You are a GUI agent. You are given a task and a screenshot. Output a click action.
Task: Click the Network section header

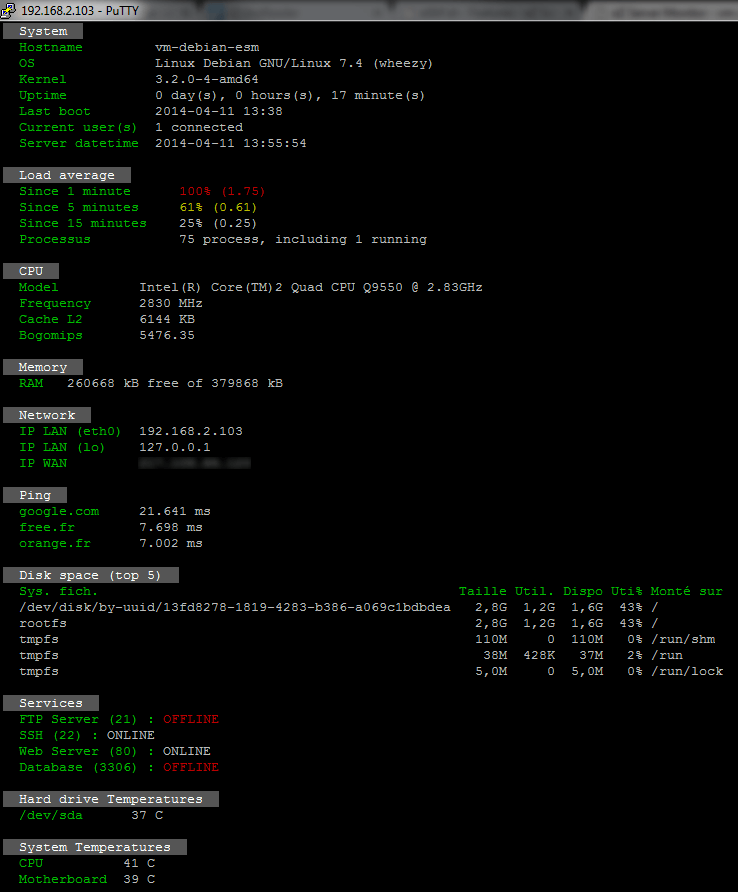(x=47, y=415)
